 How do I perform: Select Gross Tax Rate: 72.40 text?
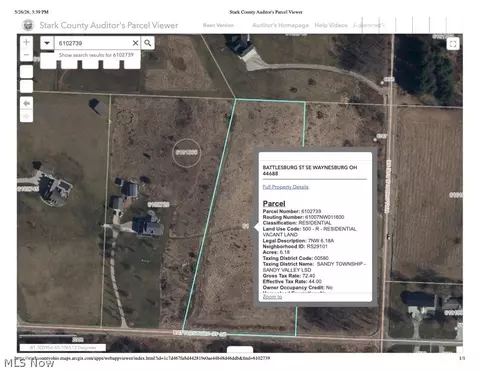point(289,276)
